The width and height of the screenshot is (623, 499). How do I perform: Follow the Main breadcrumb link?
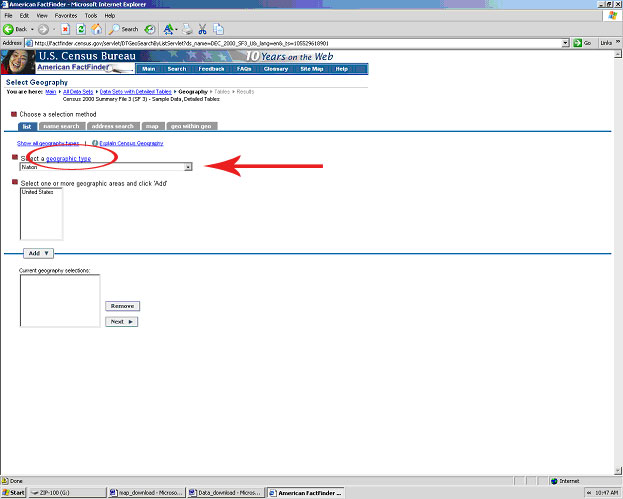tap(50, 92)
